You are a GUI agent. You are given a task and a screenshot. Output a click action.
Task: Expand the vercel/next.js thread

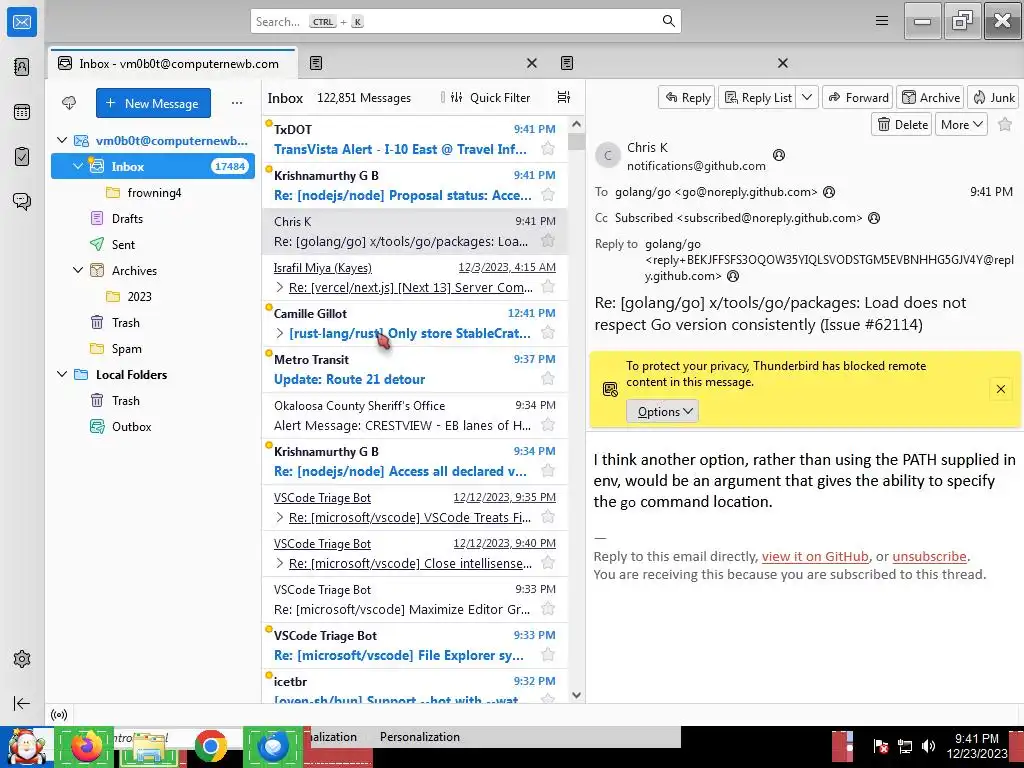(280, 287)
